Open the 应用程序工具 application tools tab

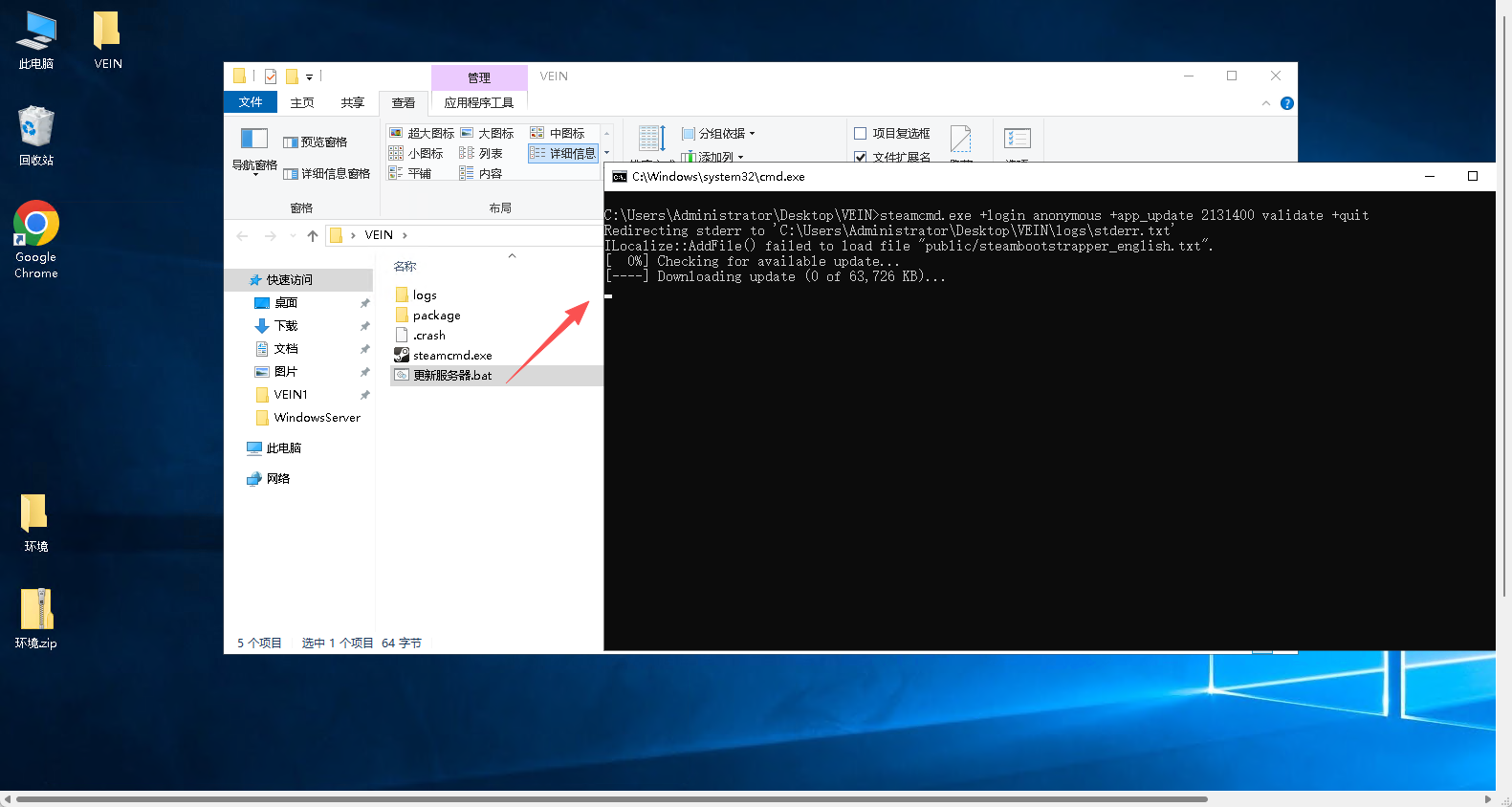[478, 103]
